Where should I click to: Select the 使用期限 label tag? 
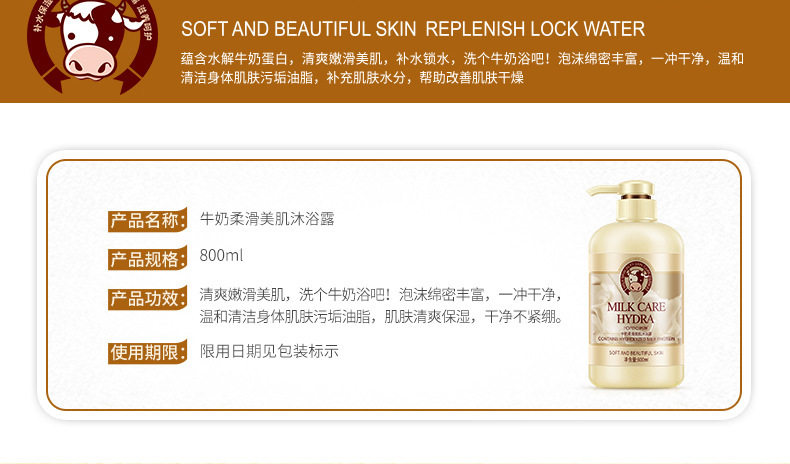click(x=147, y=352)
